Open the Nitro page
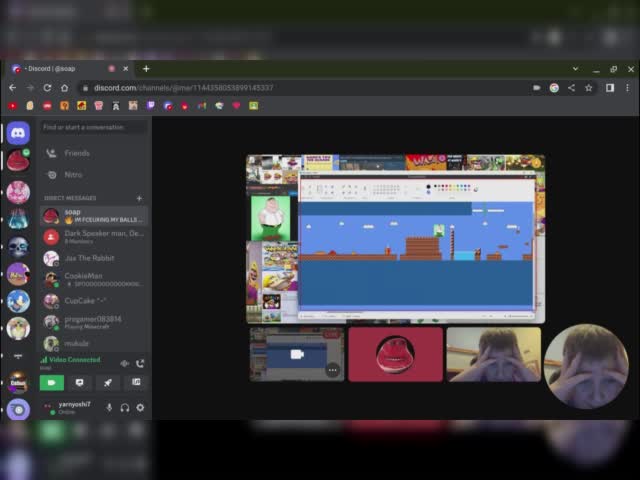Screen dimensions: 640x480 94,175
